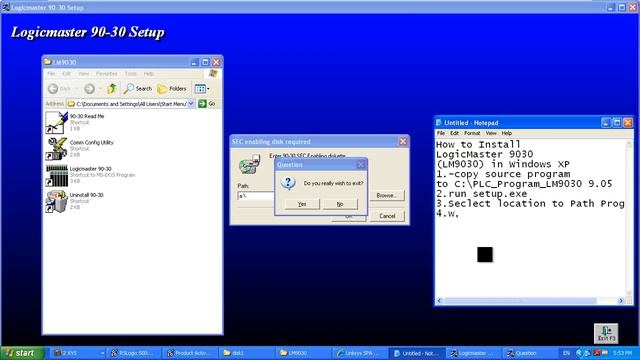Click the Exit F3 button in setup screen
This screenshot has height=360, width=640.
pyautogui.click(x=606, y=333)
